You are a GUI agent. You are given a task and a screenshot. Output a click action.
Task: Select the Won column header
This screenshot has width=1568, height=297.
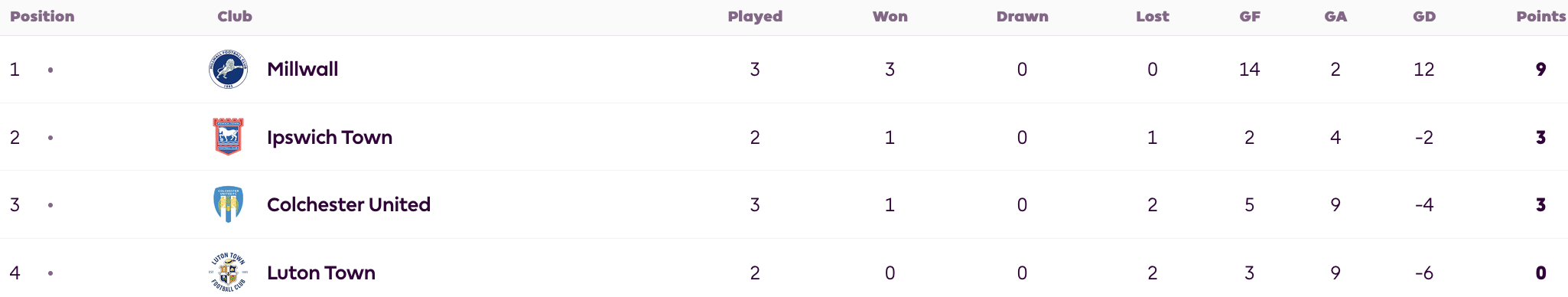[890, 16]
